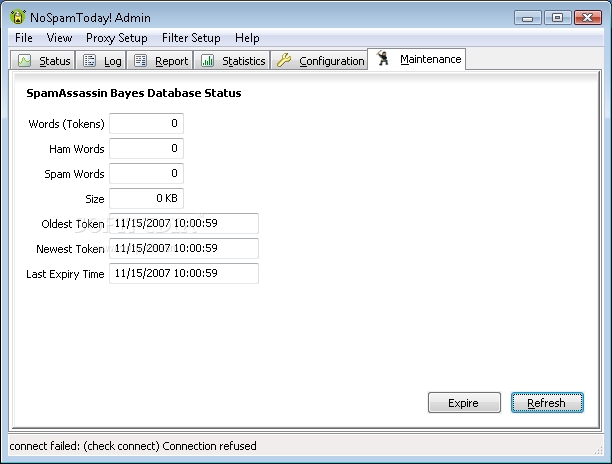Click the 'Oldest Token' label
Viewport: 612px width, 464px height.
[73, 224]
